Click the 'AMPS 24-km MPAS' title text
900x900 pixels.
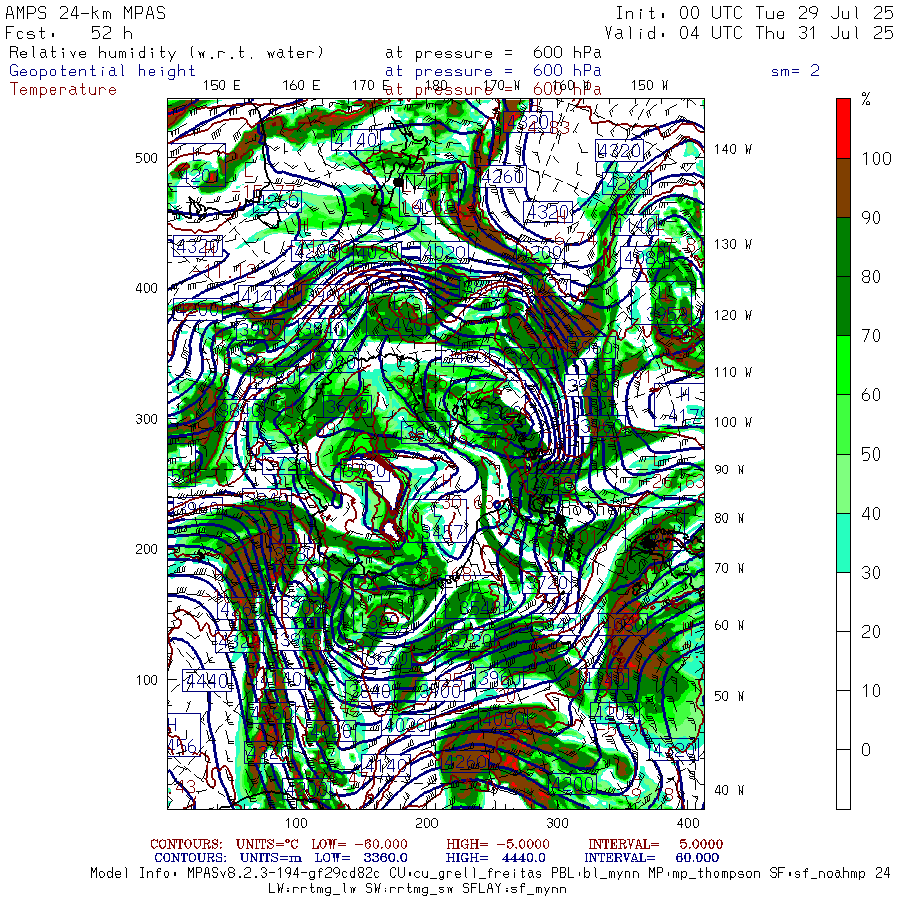tap(86, 13)
